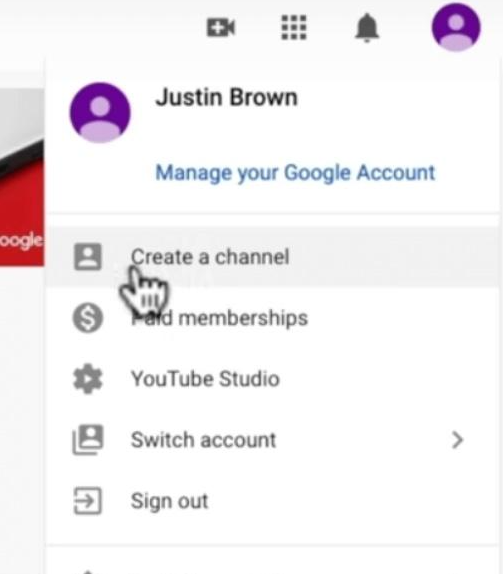
Task: Open YouTube Studio menu entry
Action: point(272,379)
